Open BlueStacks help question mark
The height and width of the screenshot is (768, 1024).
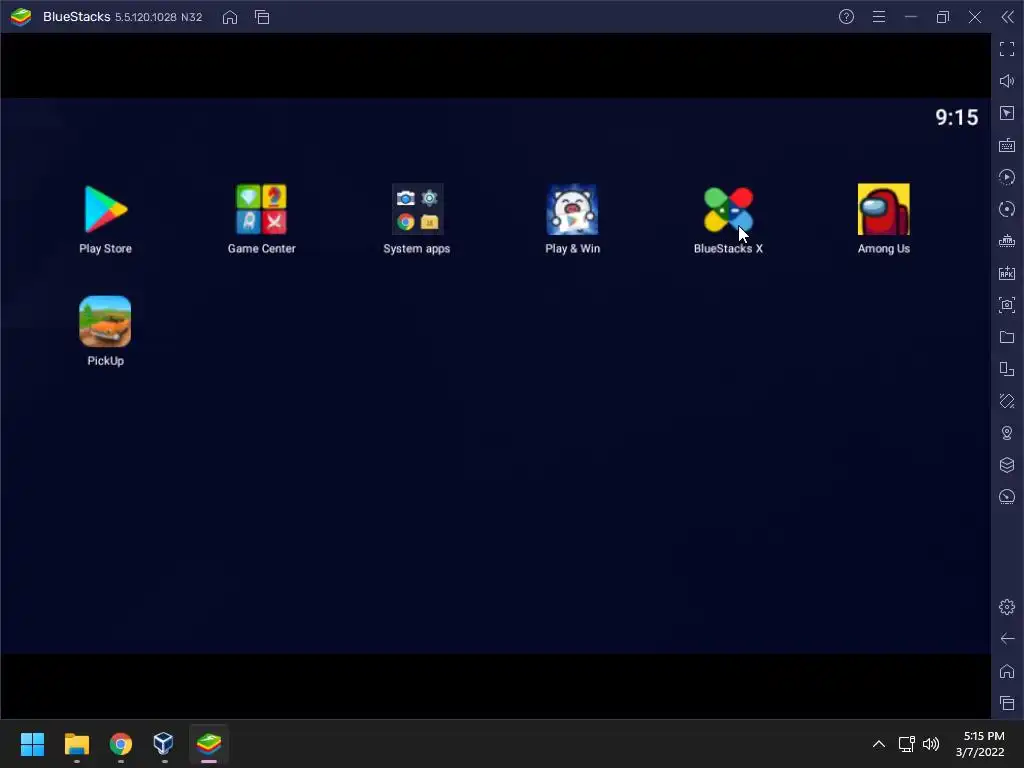point(846,17)
